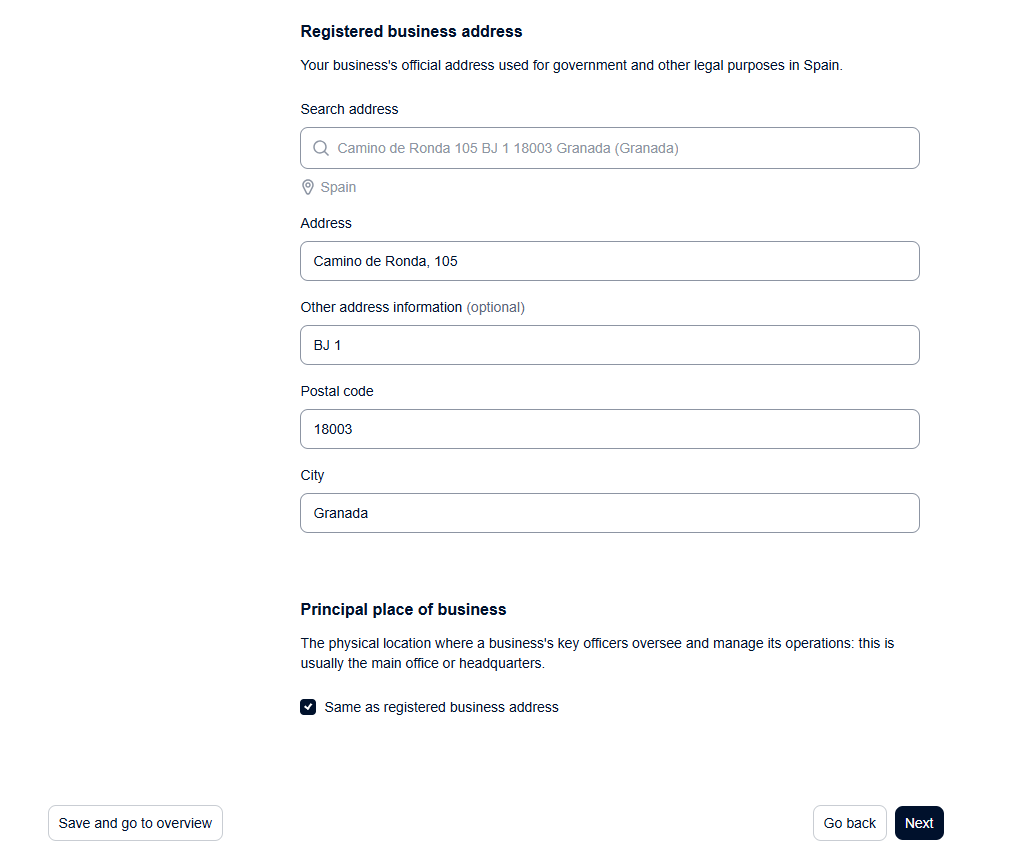Click the Spain country label
Image resolution: width=1028 pixels, height=862 pixels.
338,187
